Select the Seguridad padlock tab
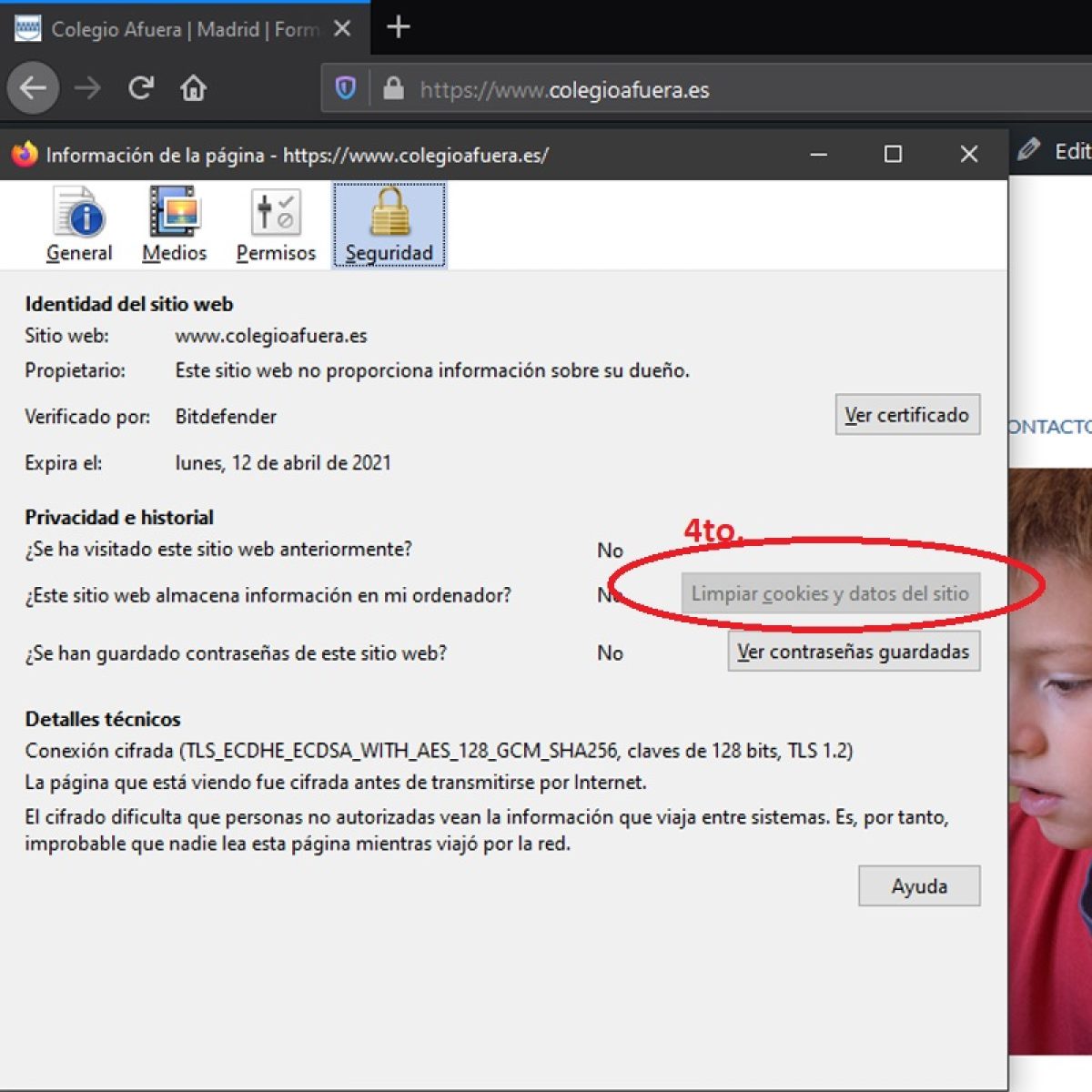The width and height of the screenshot is (1092, 1092). click(389, 225)
